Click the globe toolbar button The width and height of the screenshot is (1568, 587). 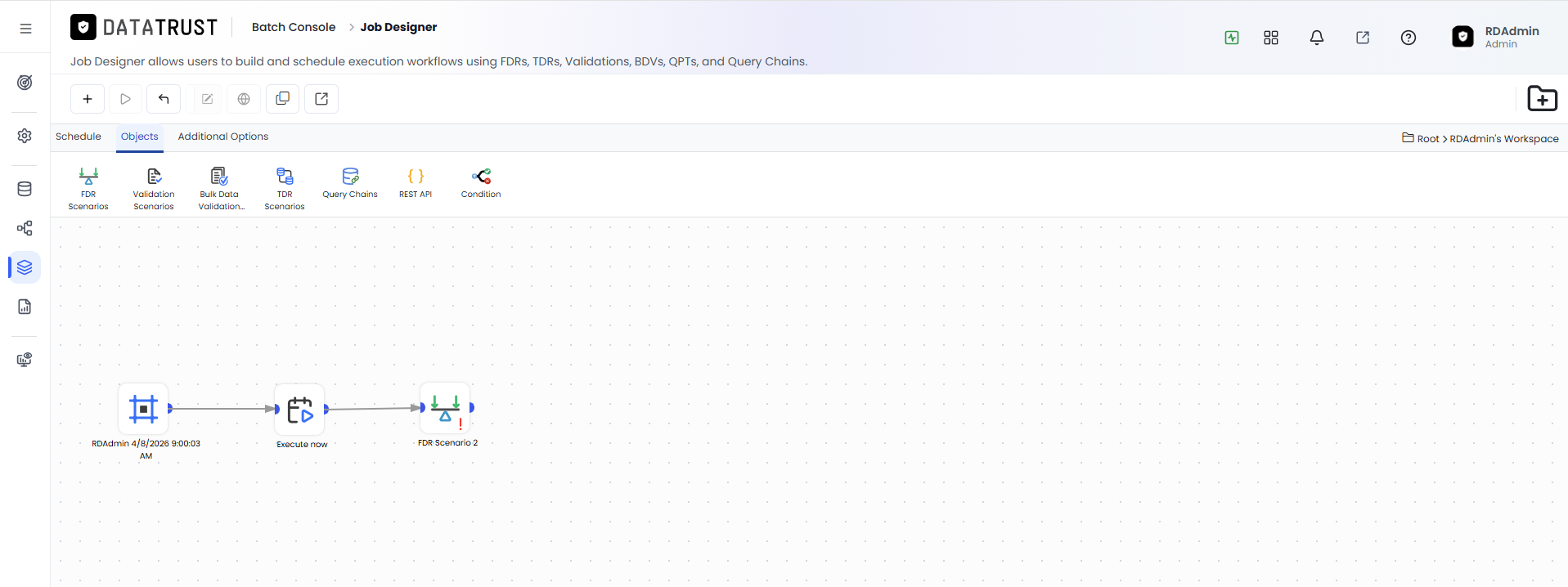[244, 99]
